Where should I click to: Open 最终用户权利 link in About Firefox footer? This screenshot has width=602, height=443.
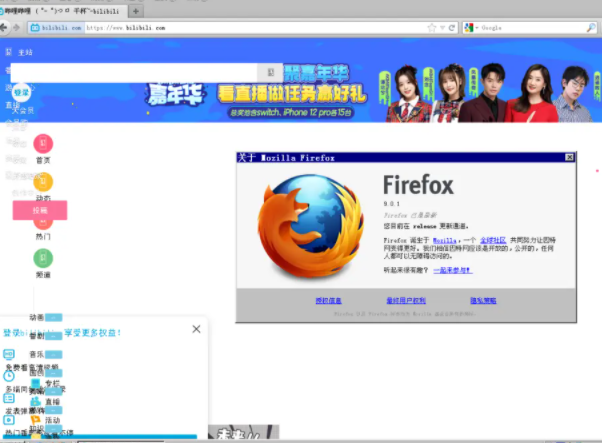click(x=406, y=301)
